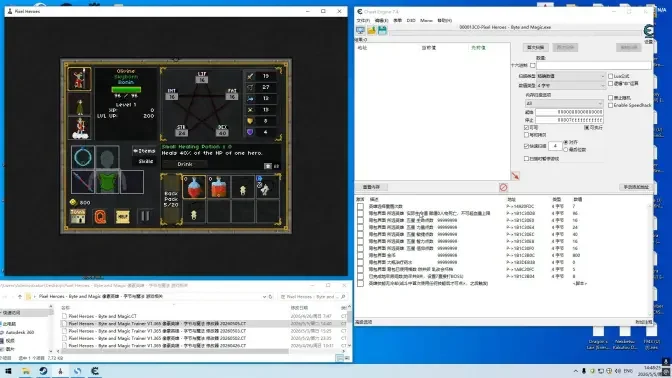
Task: Switch to the Skills tab in game
Action: tap(145, 161)
